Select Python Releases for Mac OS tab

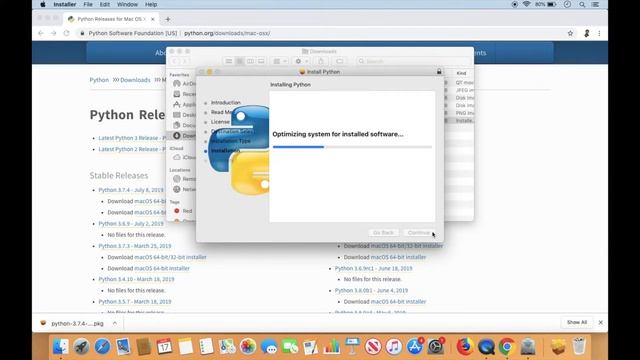(x=111, y=19)
